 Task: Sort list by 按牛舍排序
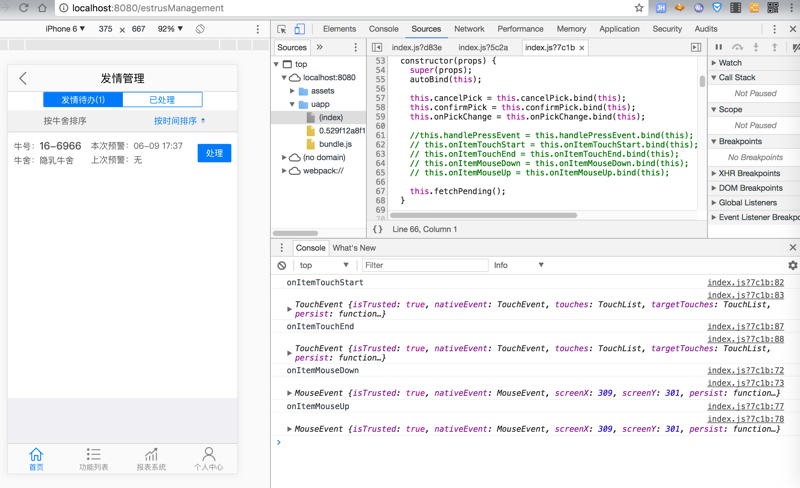click(x=64, y=121)
